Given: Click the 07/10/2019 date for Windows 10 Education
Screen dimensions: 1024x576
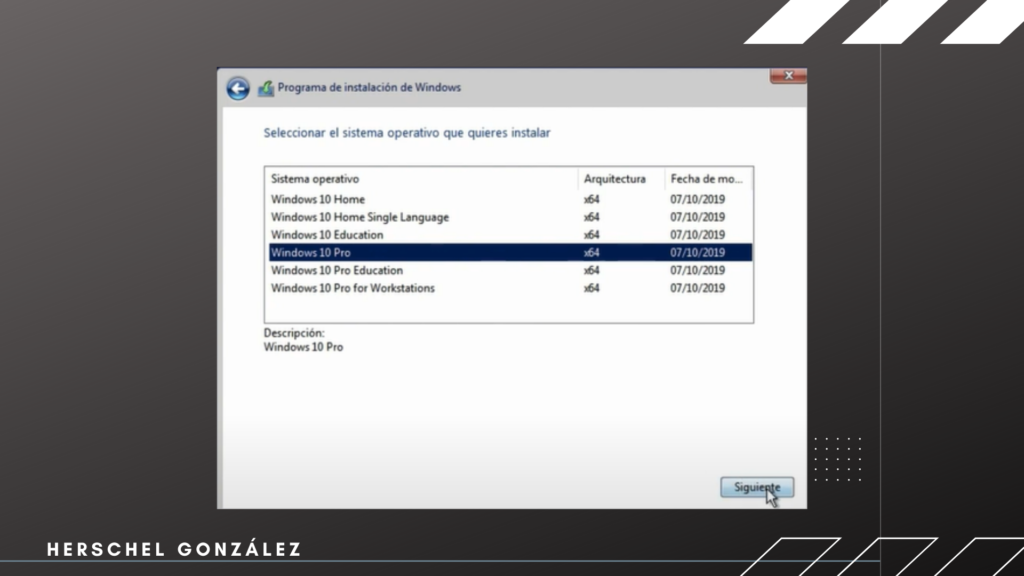Looking at the screenshot, I should [x=697, y=234].
